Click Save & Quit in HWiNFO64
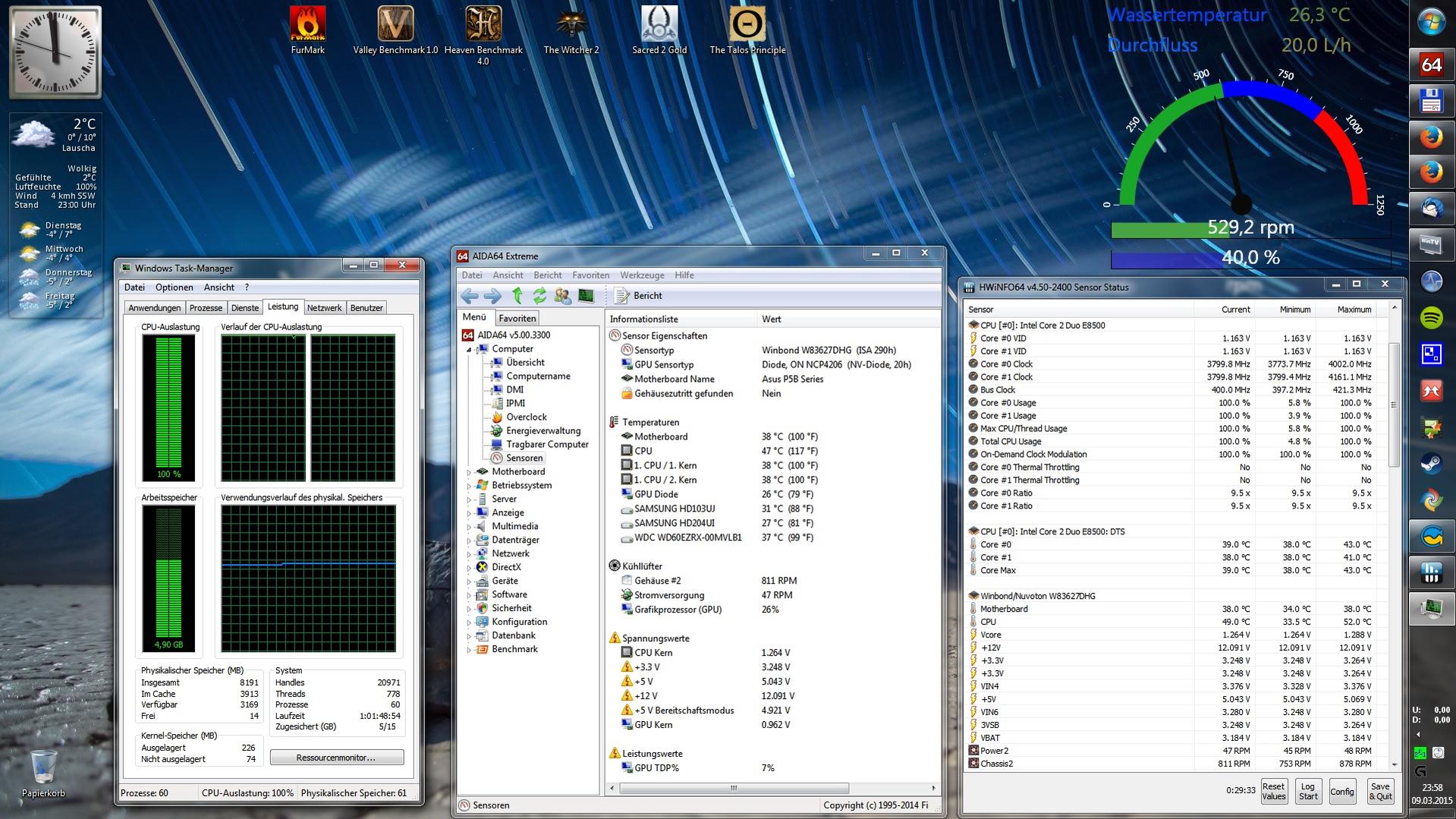Viewport: 1456px width, 819px height. coord(1380,791)
